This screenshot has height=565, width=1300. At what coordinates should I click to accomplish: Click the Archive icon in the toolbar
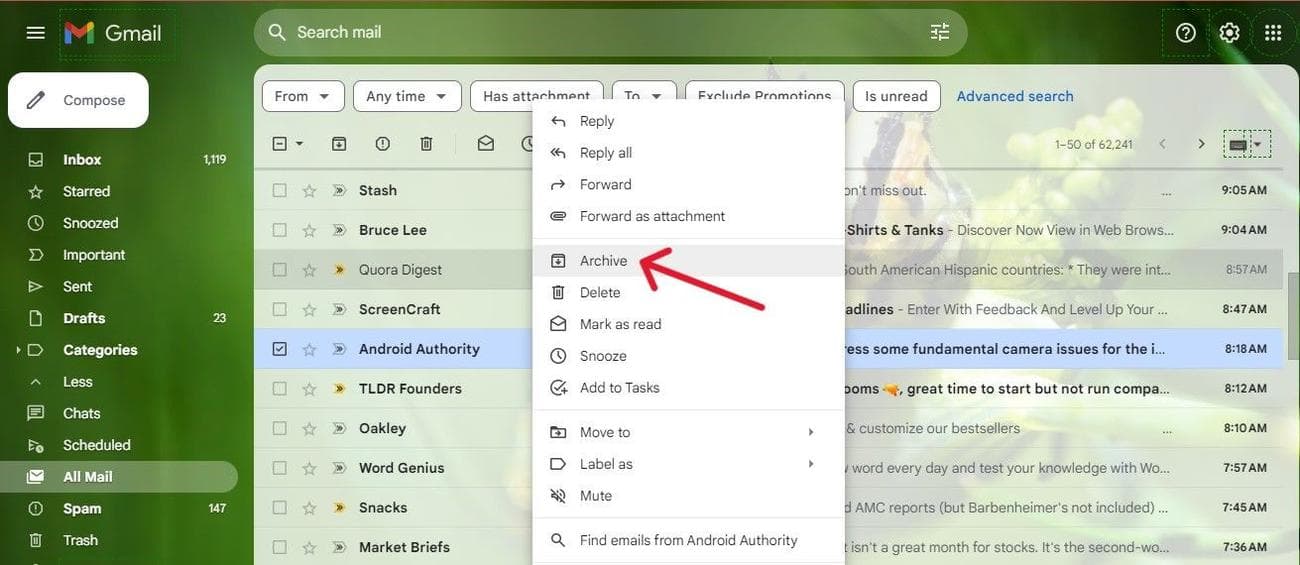tap(339, 144)
